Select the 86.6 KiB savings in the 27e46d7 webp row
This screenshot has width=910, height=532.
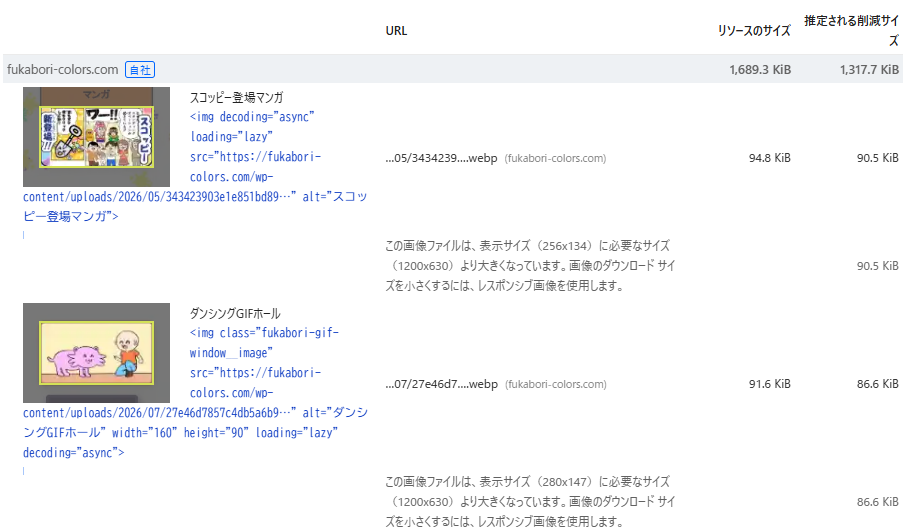878,383
